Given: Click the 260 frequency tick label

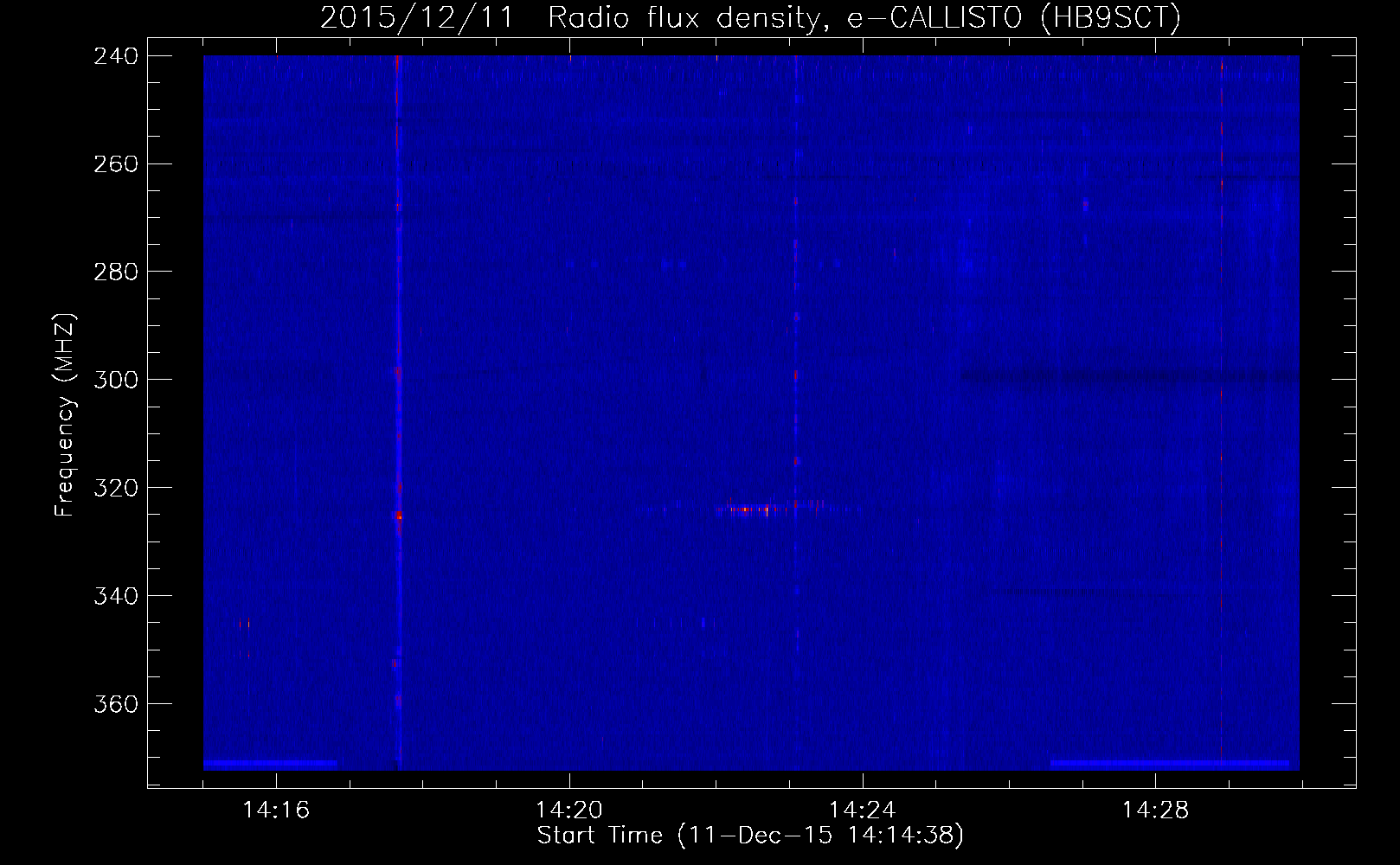Looking at the screenshot, I should [x=115, y=164].
